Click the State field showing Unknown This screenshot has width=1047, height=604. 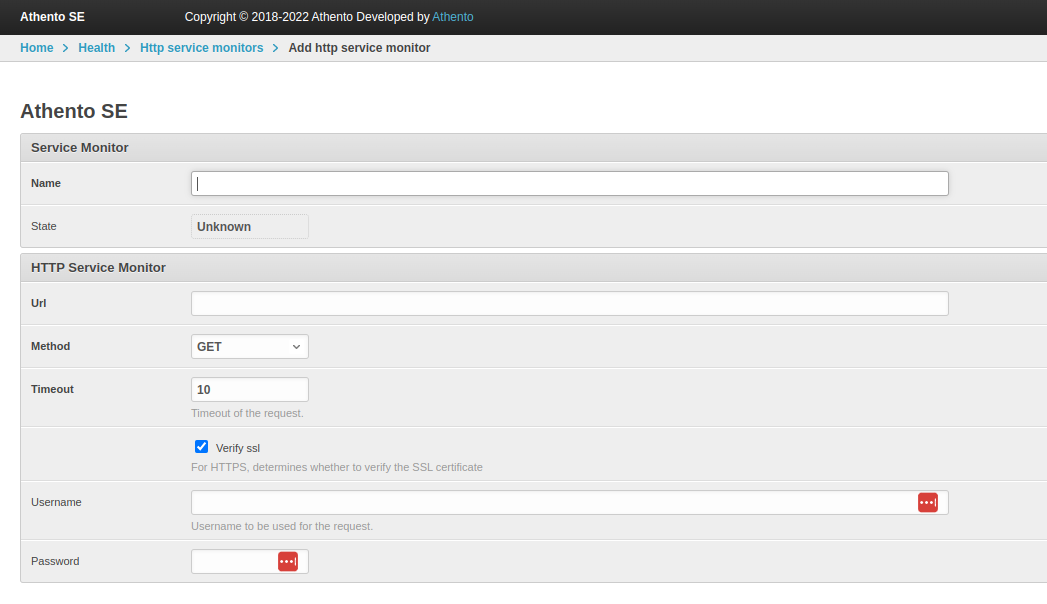(x=249, y=227)
